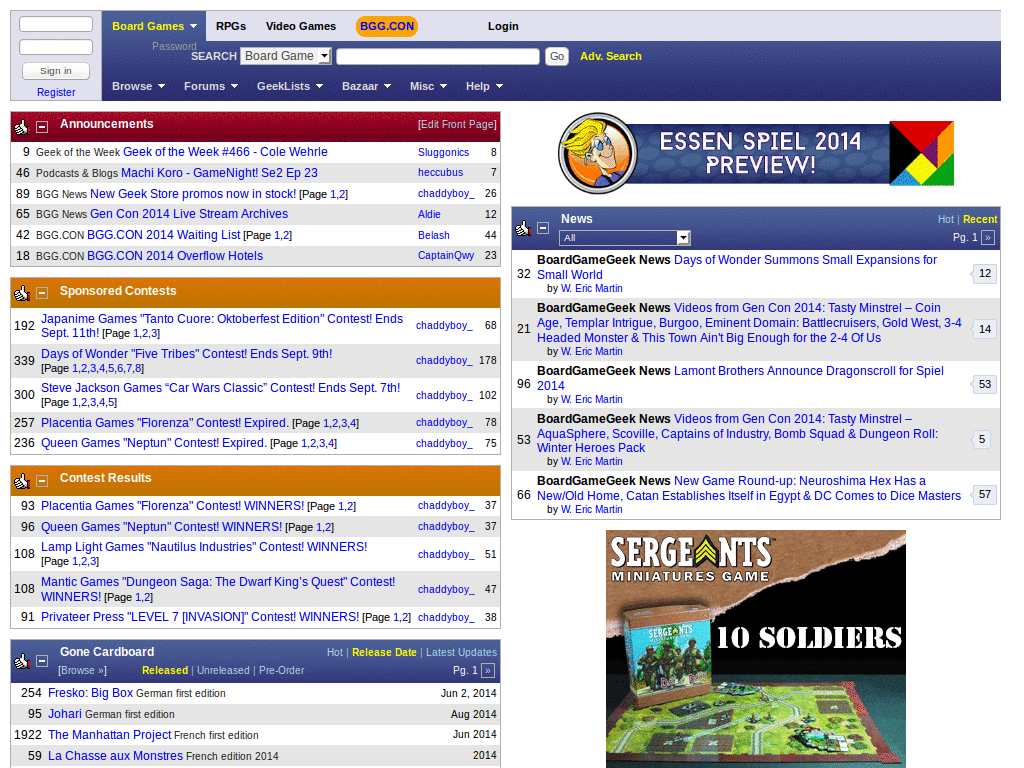The height and width of the screenshot is (768, 1024).
Task: Open the Help menu
Action: 484,86
